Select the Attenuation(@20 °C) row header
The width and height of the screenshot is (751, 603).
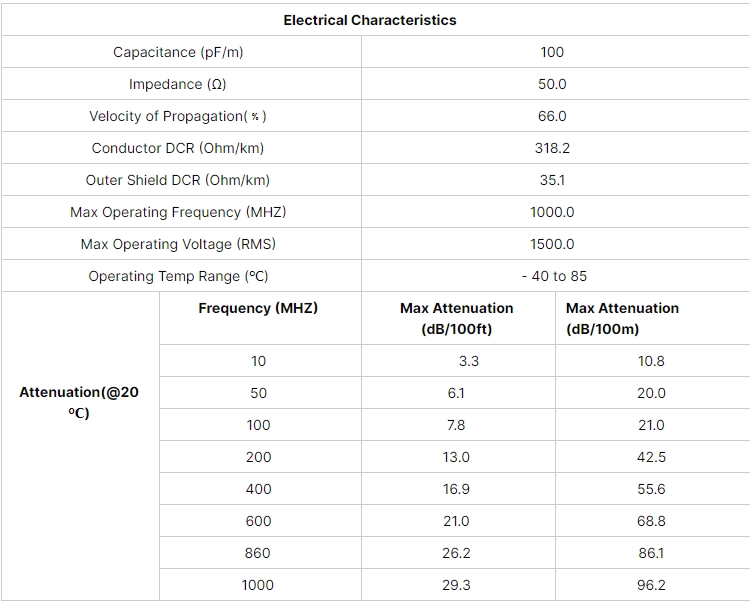click(79, 402)
